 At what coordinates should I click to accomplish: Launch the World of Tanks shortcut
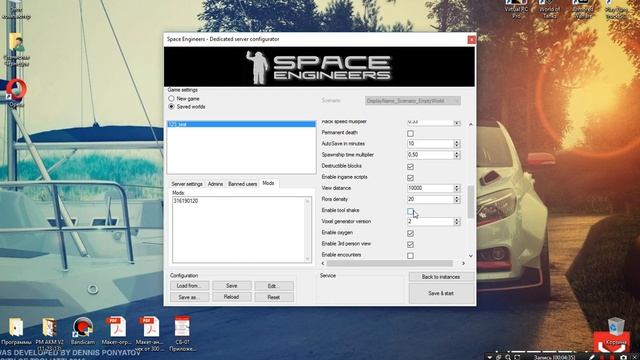549,8
